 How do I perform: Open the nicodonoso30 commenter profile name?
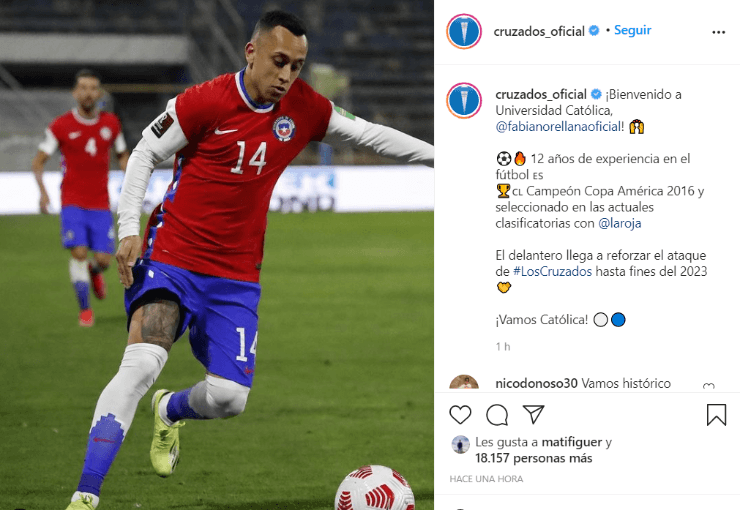pos(536,383)
